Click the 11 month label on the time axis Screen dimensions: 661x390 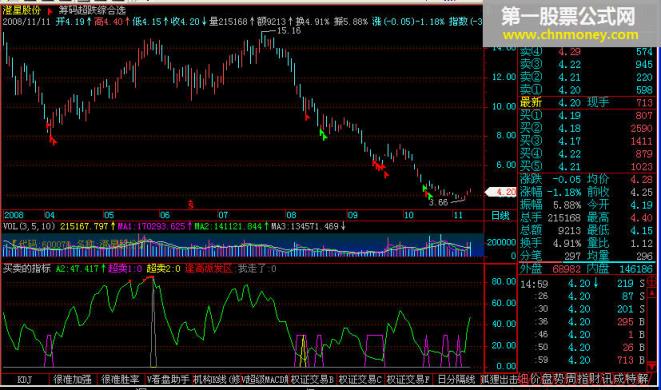458,215
